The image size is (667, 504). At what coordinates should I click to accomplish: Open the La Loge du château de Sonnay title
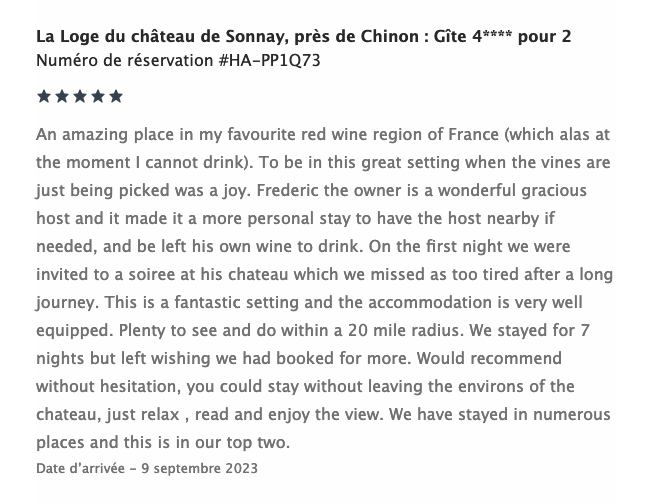pyautogui.click(x=303, y=37)
